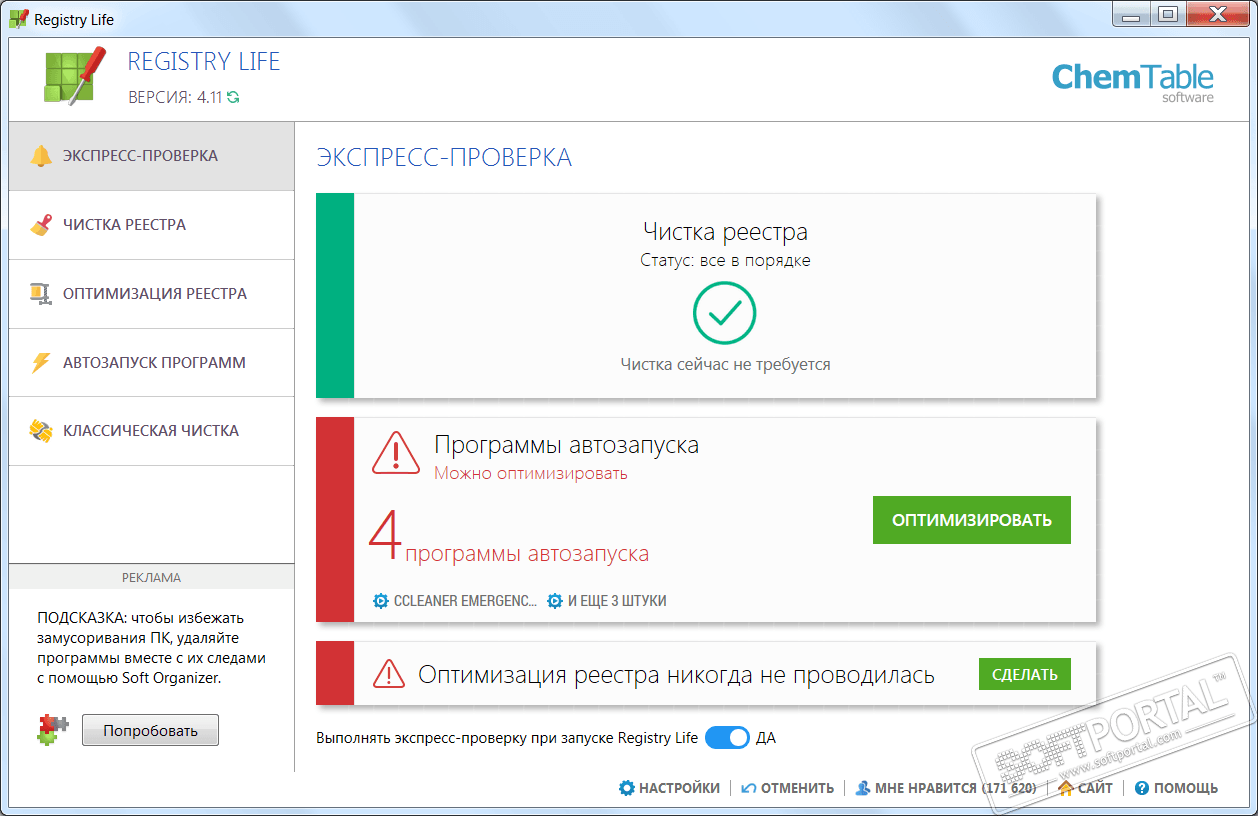Click the title bar app icon
The image size is (1258, 816).
[x=19, y=19]
